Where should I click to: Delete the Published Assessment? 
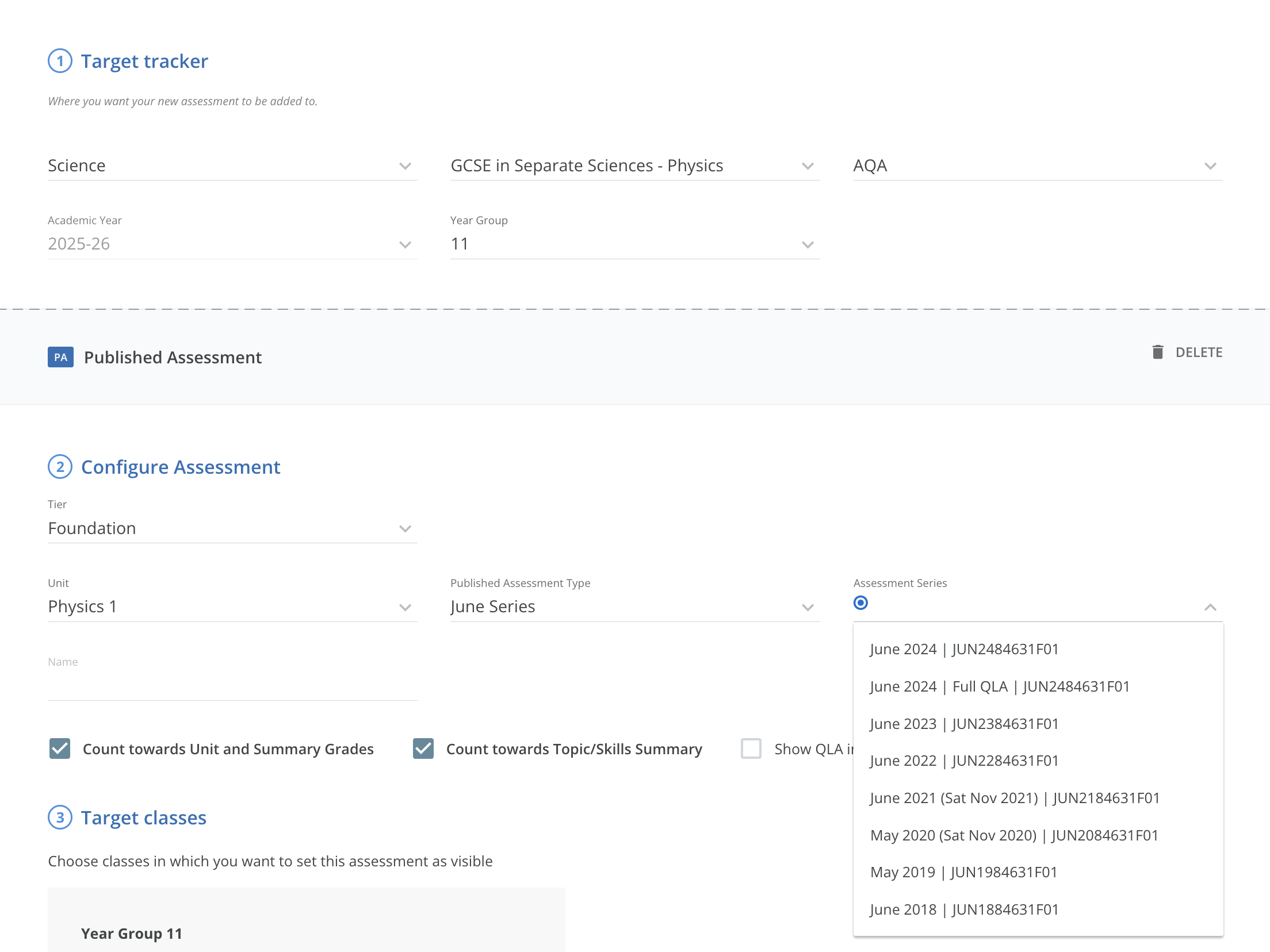[x=1187, y=352]
